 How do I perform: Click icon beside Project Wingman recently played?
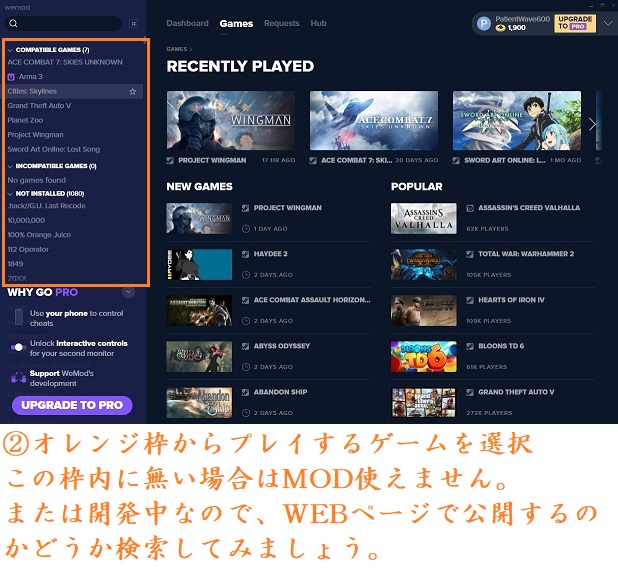point(170,160)
